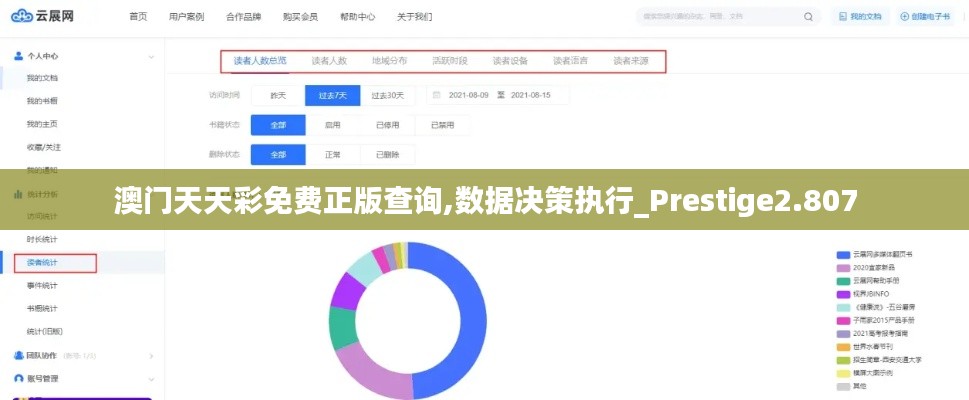The height and width of the screenshot is (400, 969).
Task: Click the start date 2021-08-09 field
Action: 468,95
